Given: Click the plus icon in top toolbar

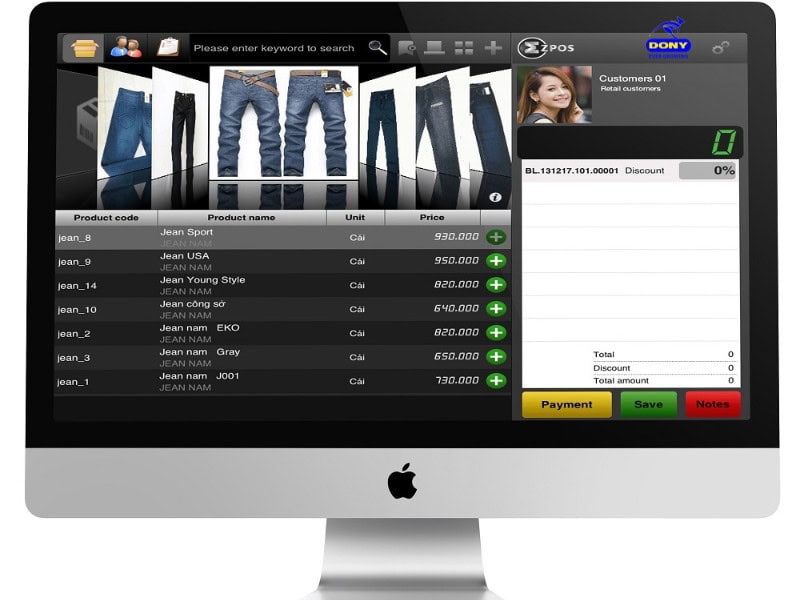Looking at the screenshot, I should click(x=493, y=47).
